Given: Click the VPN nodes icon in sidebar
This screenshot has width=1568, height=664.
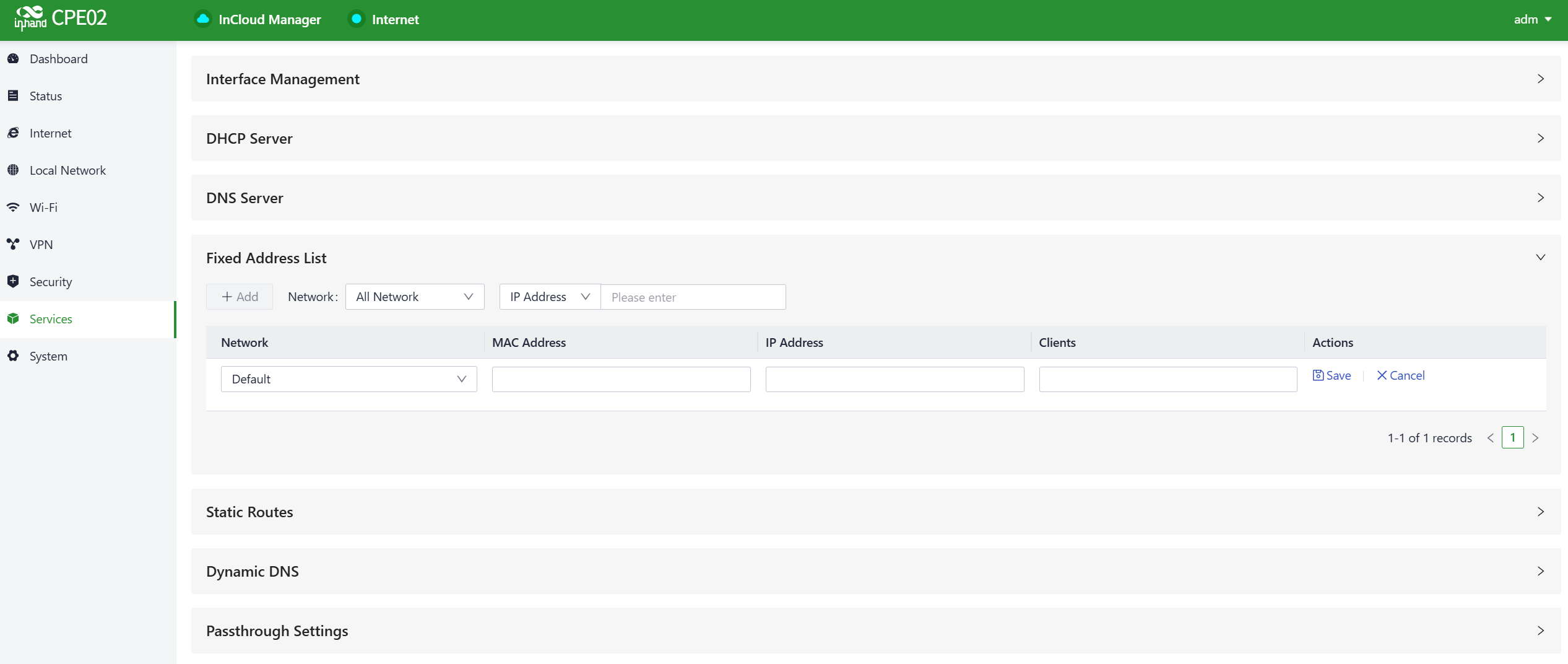Looking at the screenshot, I should pos(13,245).
